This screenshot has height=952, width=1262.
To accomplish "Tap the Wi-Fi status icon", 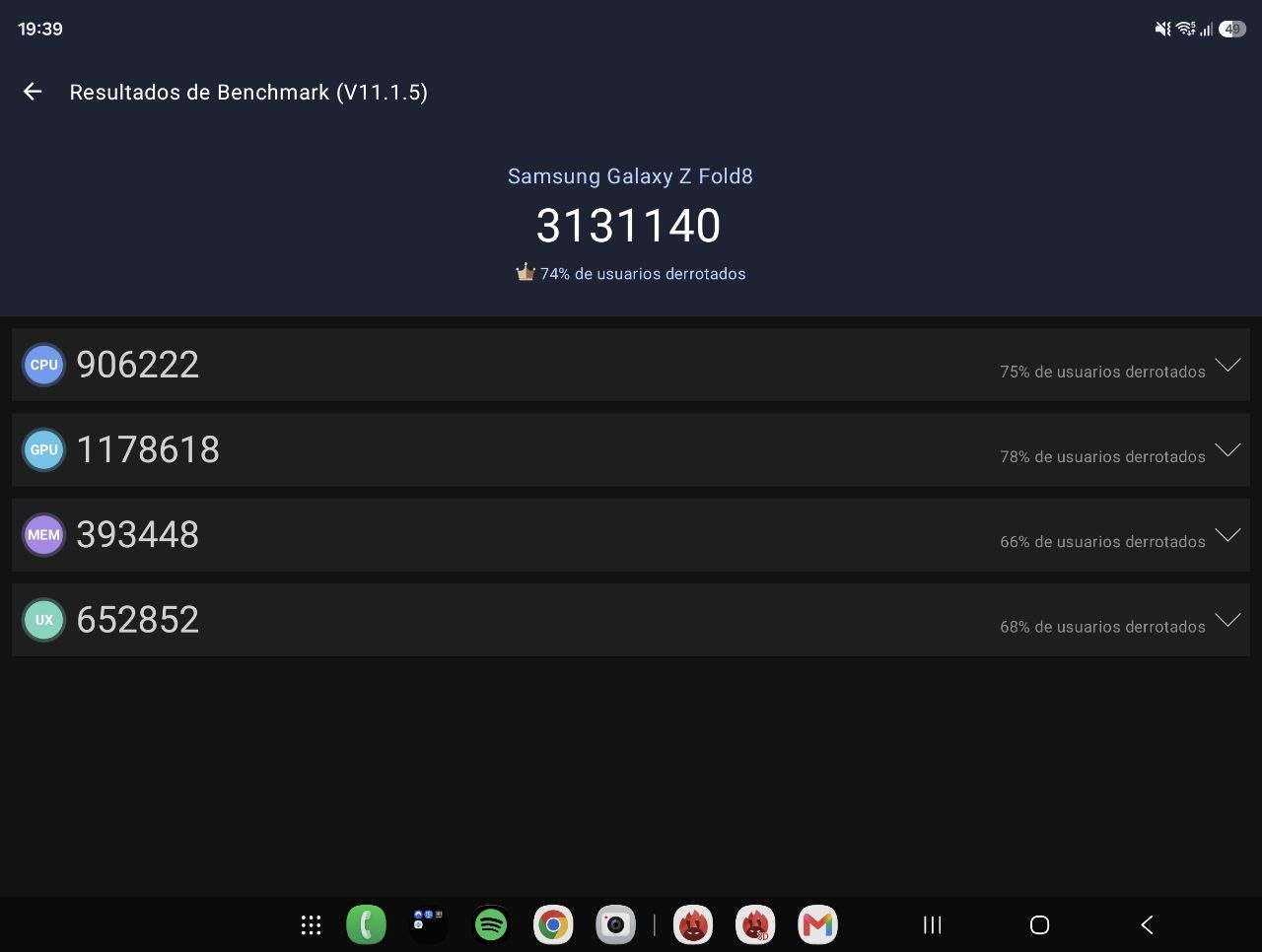I will click(x=1186, y=29).
